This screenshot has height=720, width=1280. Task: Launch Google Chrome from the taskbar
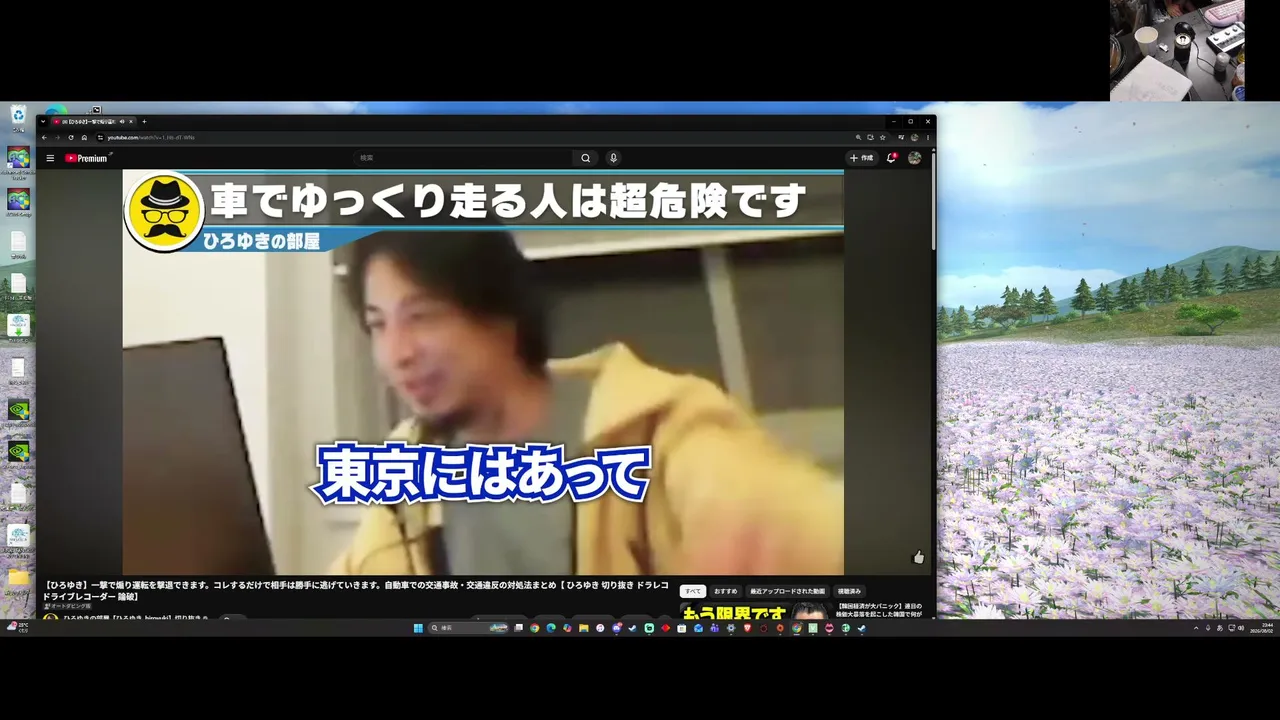click(x=535, y=628)
